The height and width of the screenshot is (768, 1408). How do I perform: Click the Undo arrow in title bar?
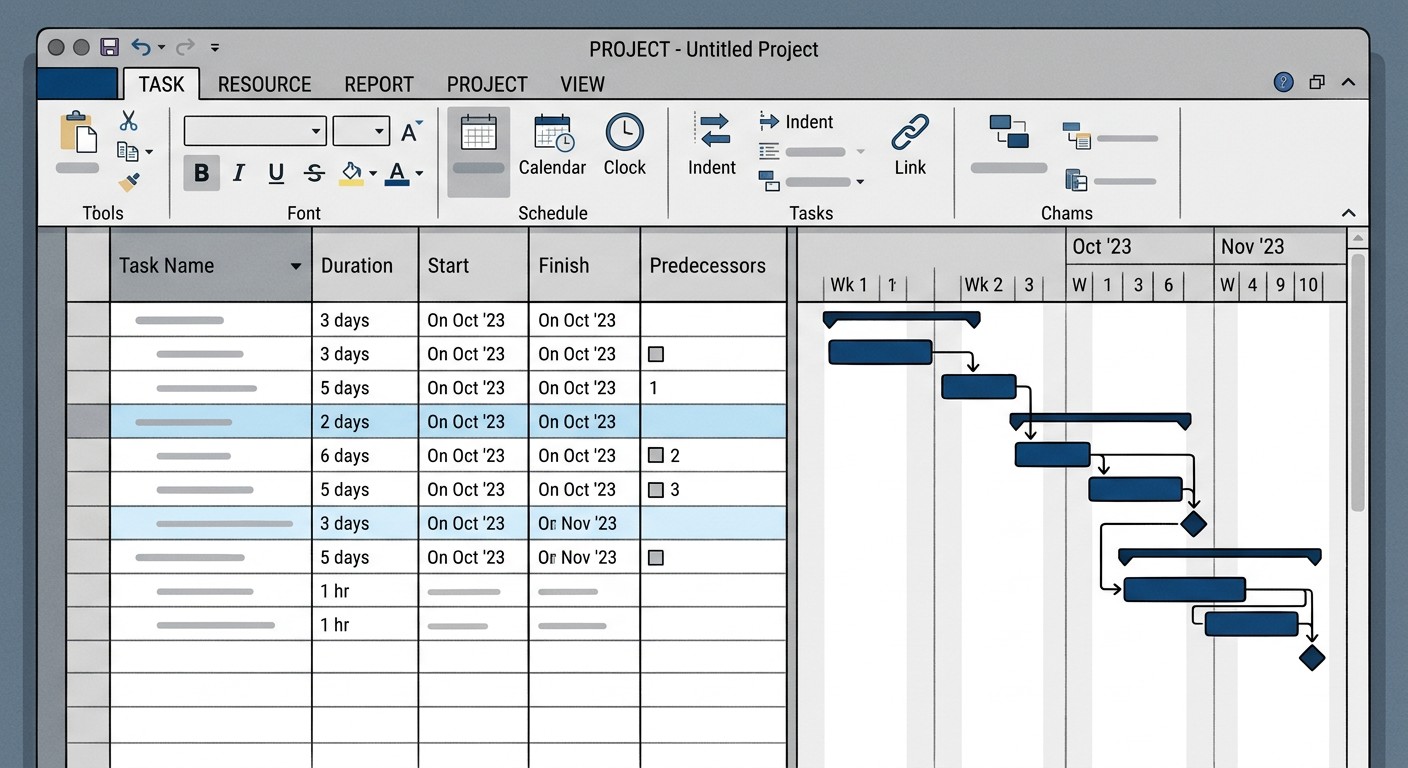coord(140,47)
